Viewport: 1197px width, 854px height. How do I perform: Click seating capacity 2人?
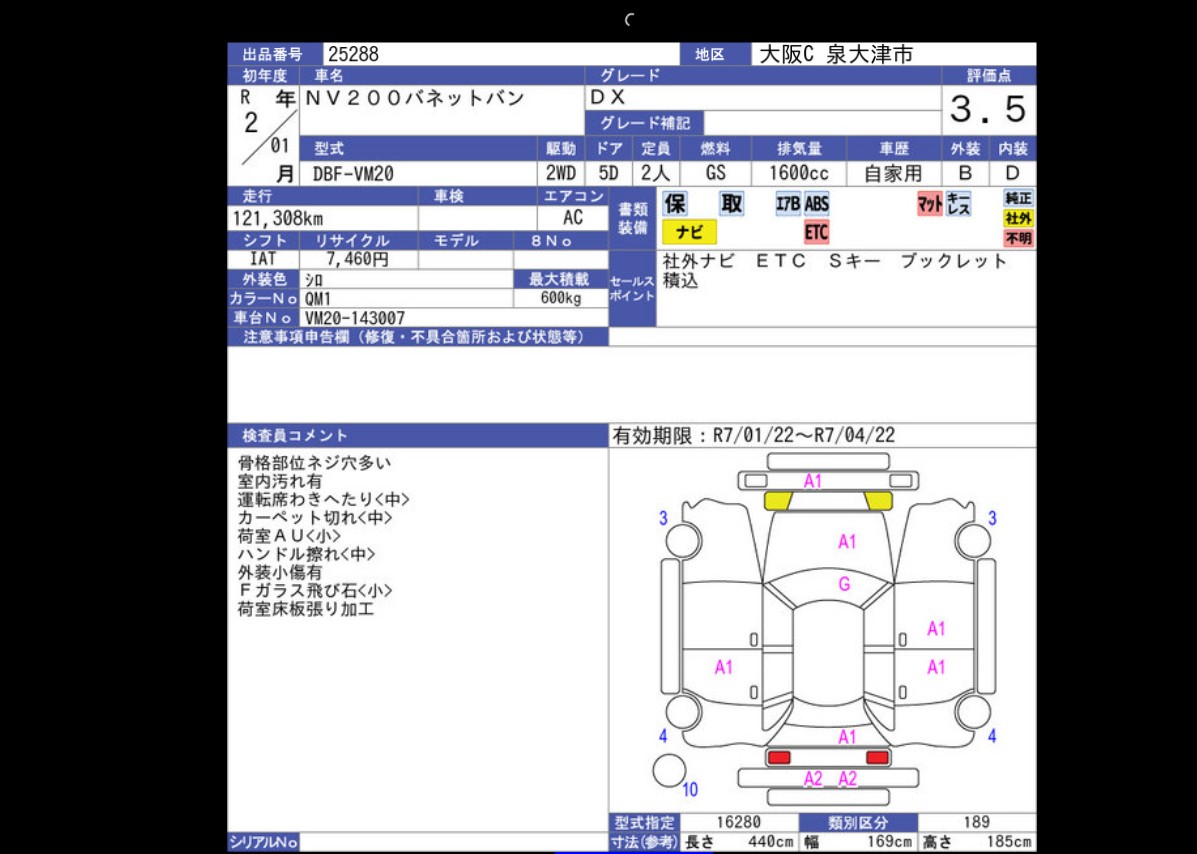[x=655, y=174]
